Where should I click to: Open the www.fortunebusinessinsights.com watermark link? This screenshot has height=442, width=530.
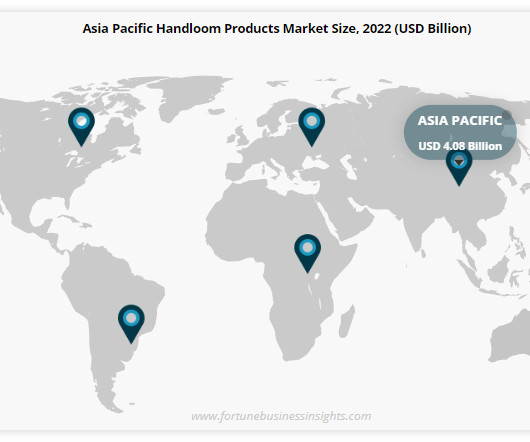(281, 416)
